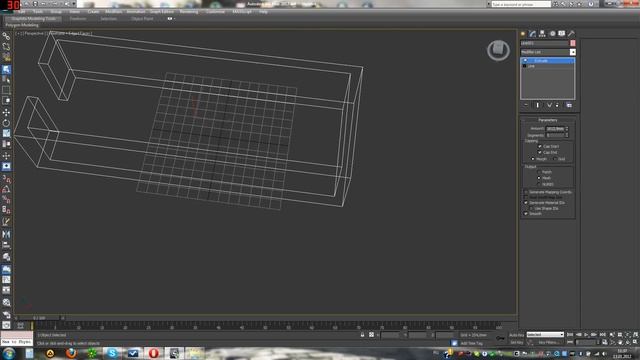This screenshot has height=360, width=640.
Task: Open the Hierarchy panel tab icon
Action: click(x=542, y=33)
